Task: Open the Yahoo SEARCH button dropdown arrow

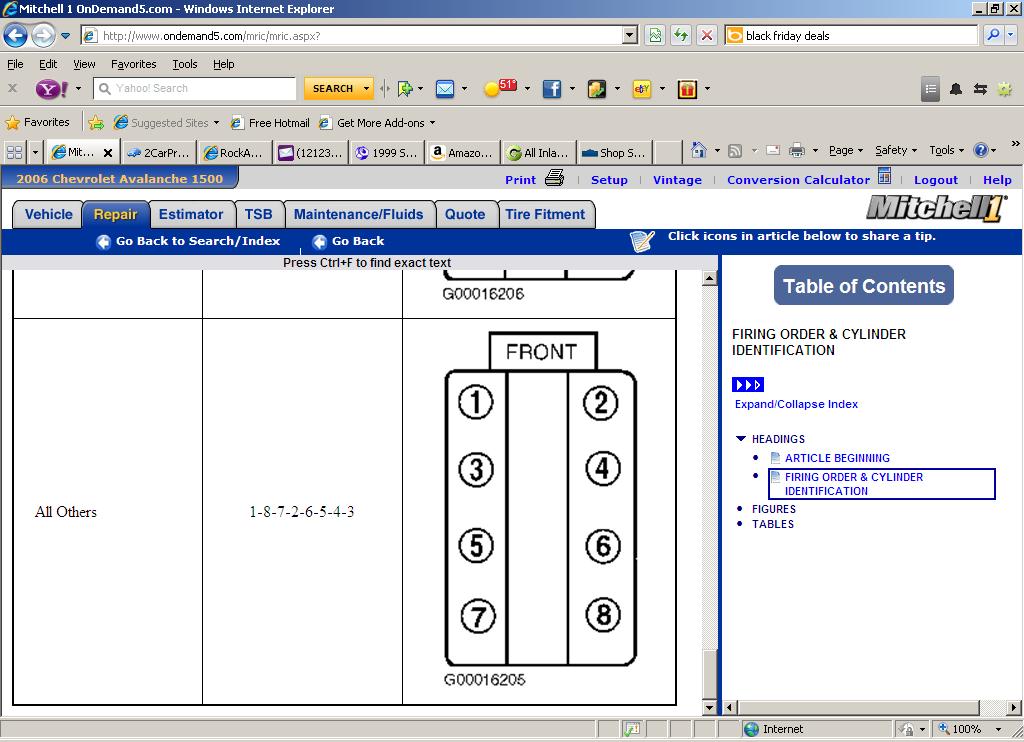Action: 366,88
